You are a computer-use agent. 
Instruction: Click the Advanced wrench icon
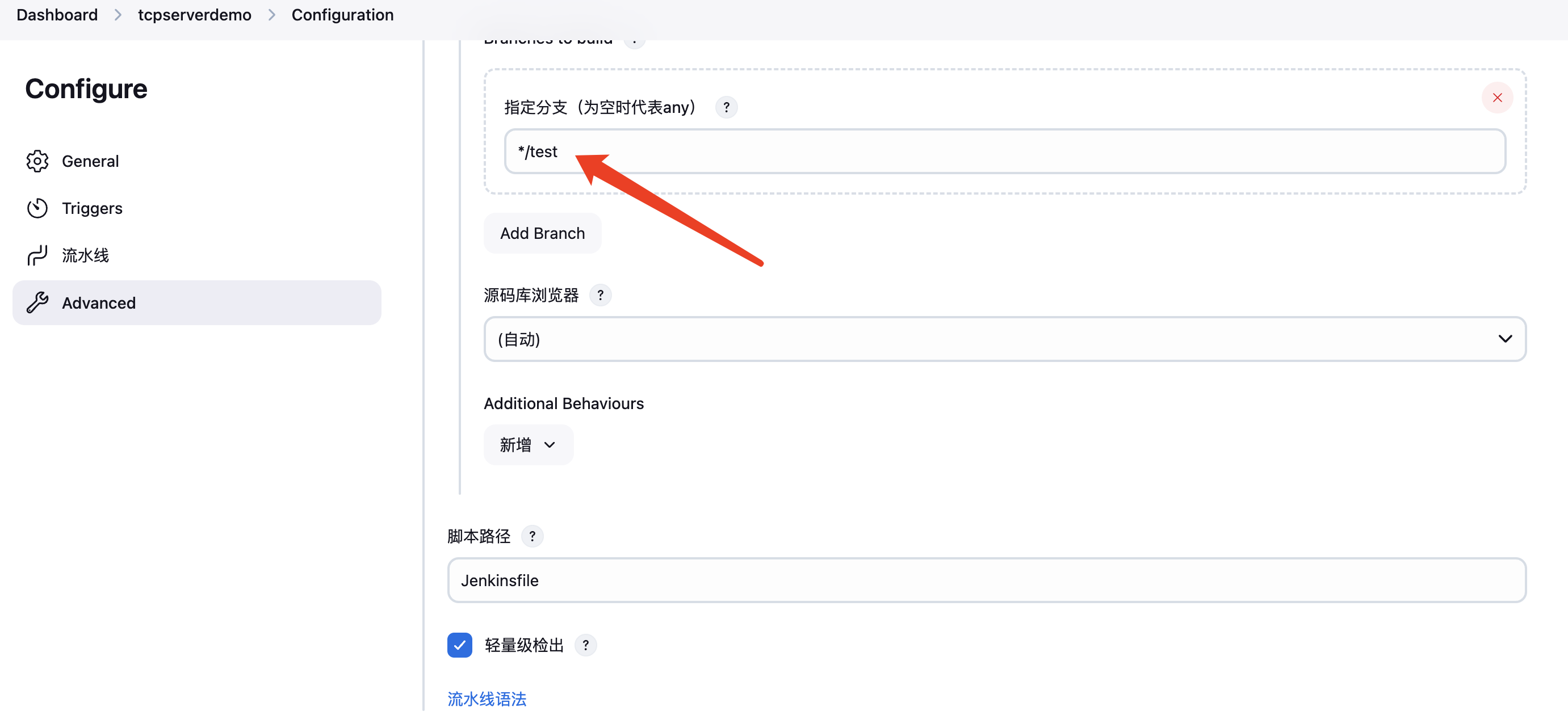point(37,302)
